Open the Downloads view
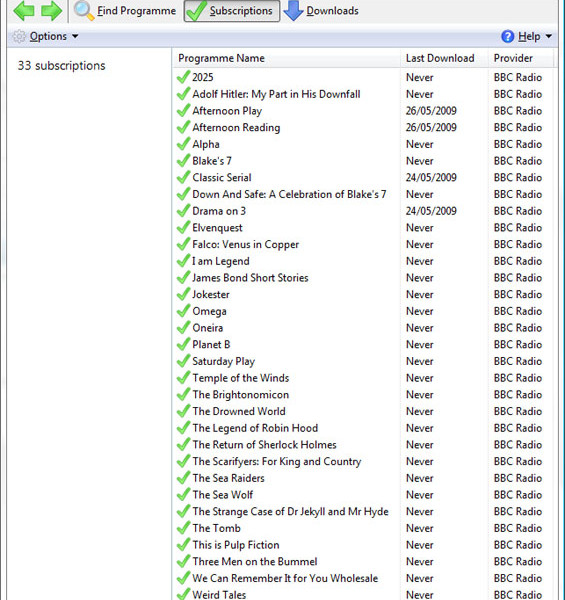 321,11
